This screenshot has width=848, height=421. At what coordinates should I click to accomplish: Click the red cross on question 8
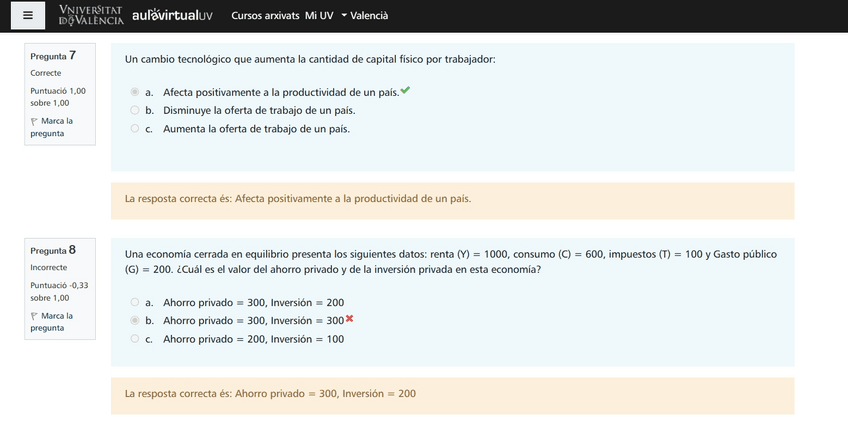pyautogui.click(x=349, y=319)
